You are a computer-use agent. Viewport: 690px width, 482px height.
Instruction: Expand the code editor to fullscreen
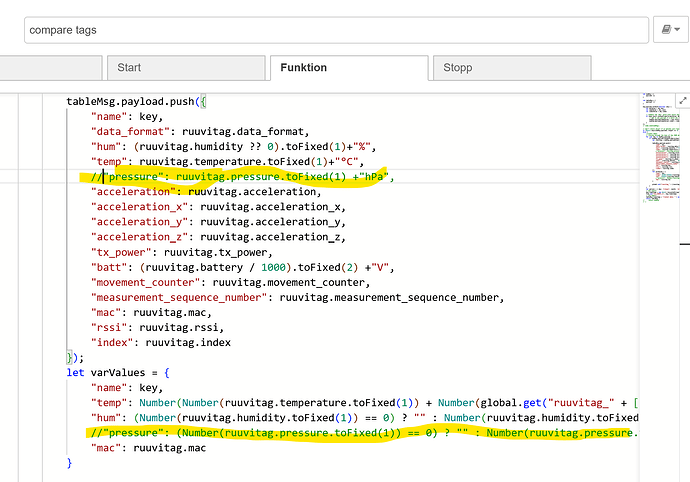(x=682, y=101)
